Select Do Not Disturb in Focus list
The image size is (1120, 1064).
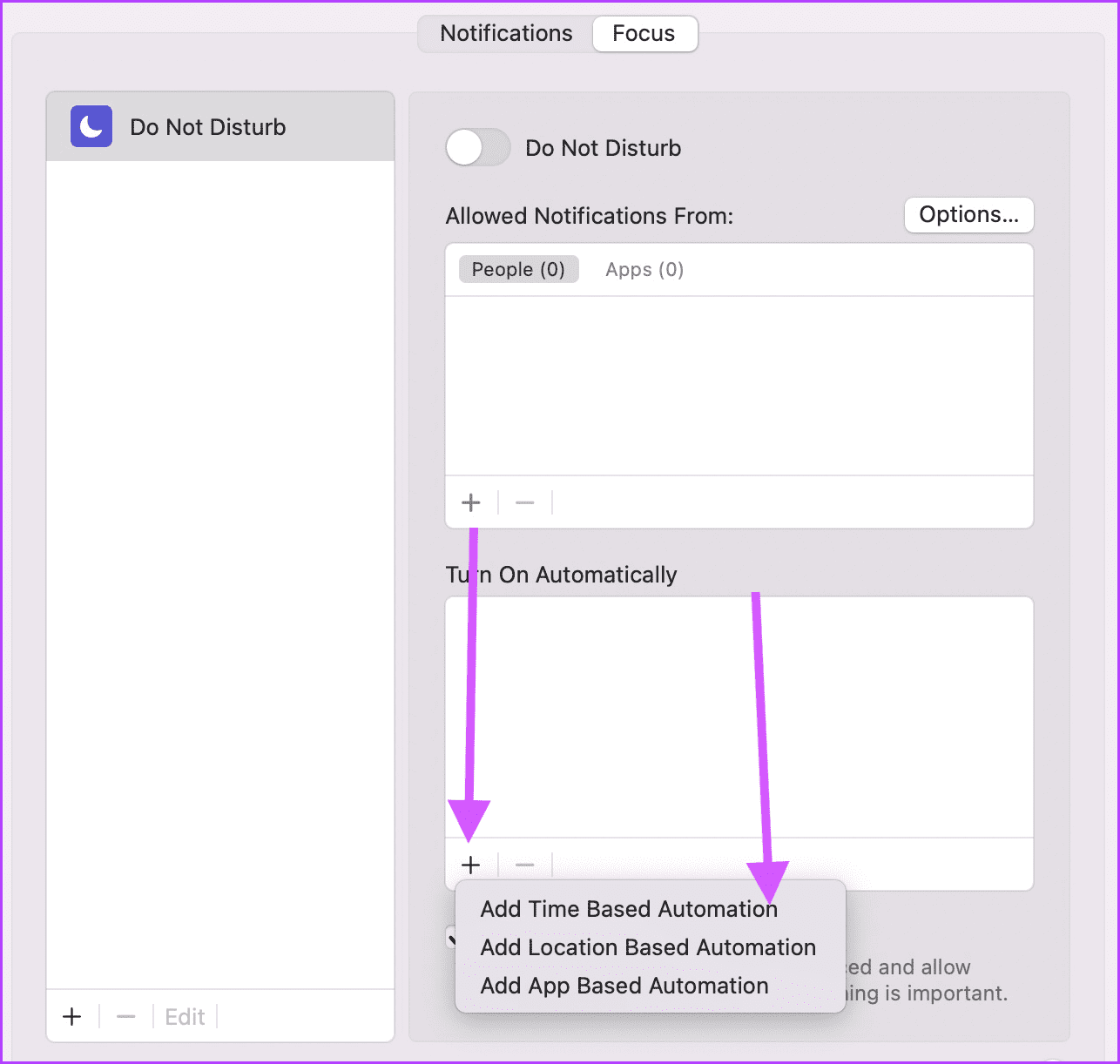[x=220, y=126]
